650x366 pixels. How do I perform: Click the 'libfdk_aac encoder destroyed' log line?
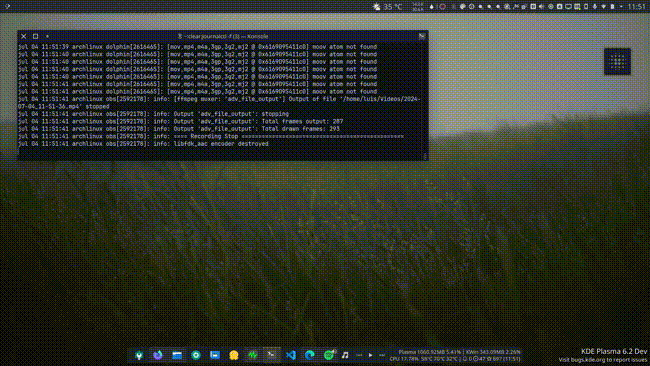pyautogui.click(x=143, y=144)
